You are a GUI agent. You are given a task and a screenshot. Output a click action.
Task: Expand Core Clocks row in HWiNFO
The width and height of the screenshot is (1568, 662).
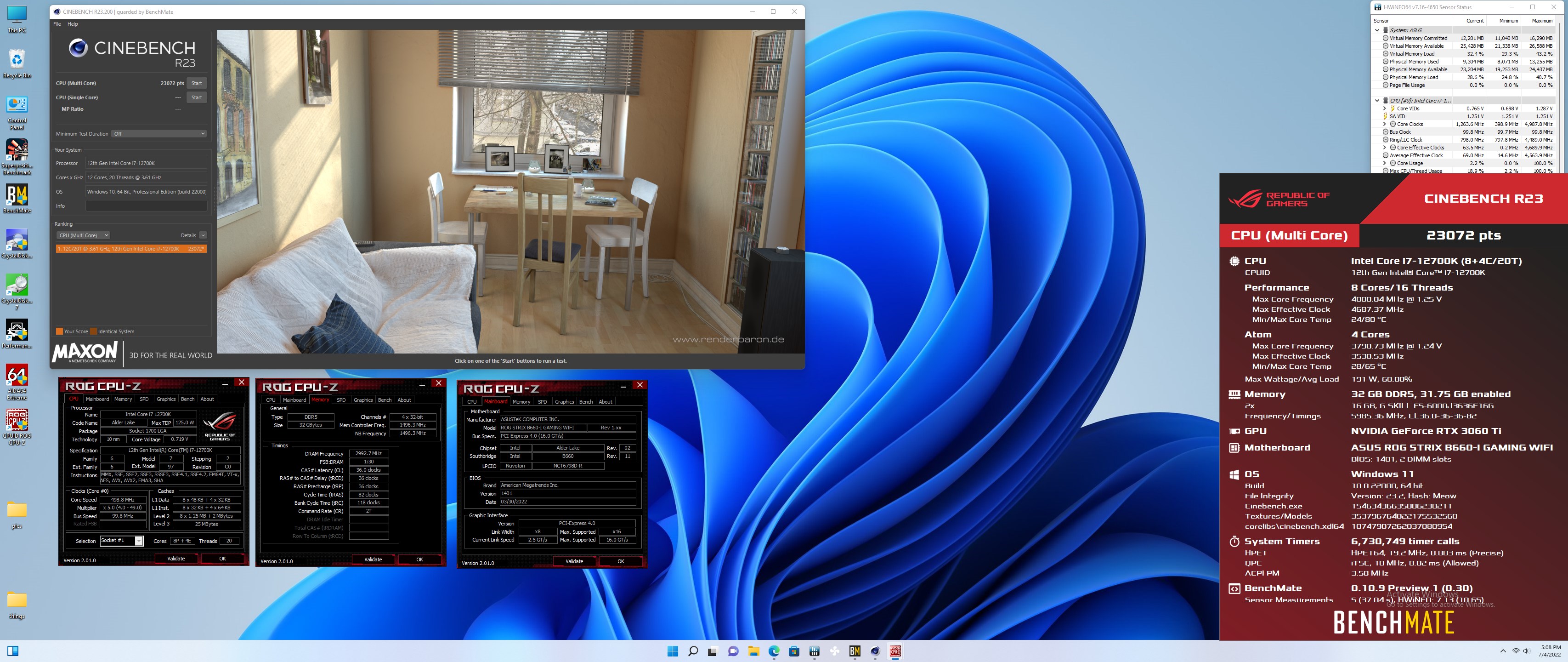[x=1385, y=124]
